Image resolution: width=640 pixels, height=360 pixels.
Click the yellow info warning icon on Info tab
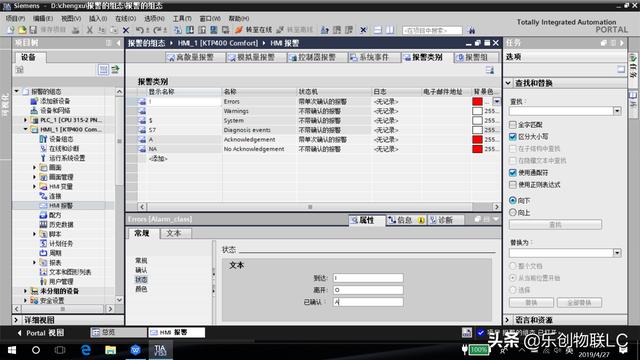click(x=421, y=220)
